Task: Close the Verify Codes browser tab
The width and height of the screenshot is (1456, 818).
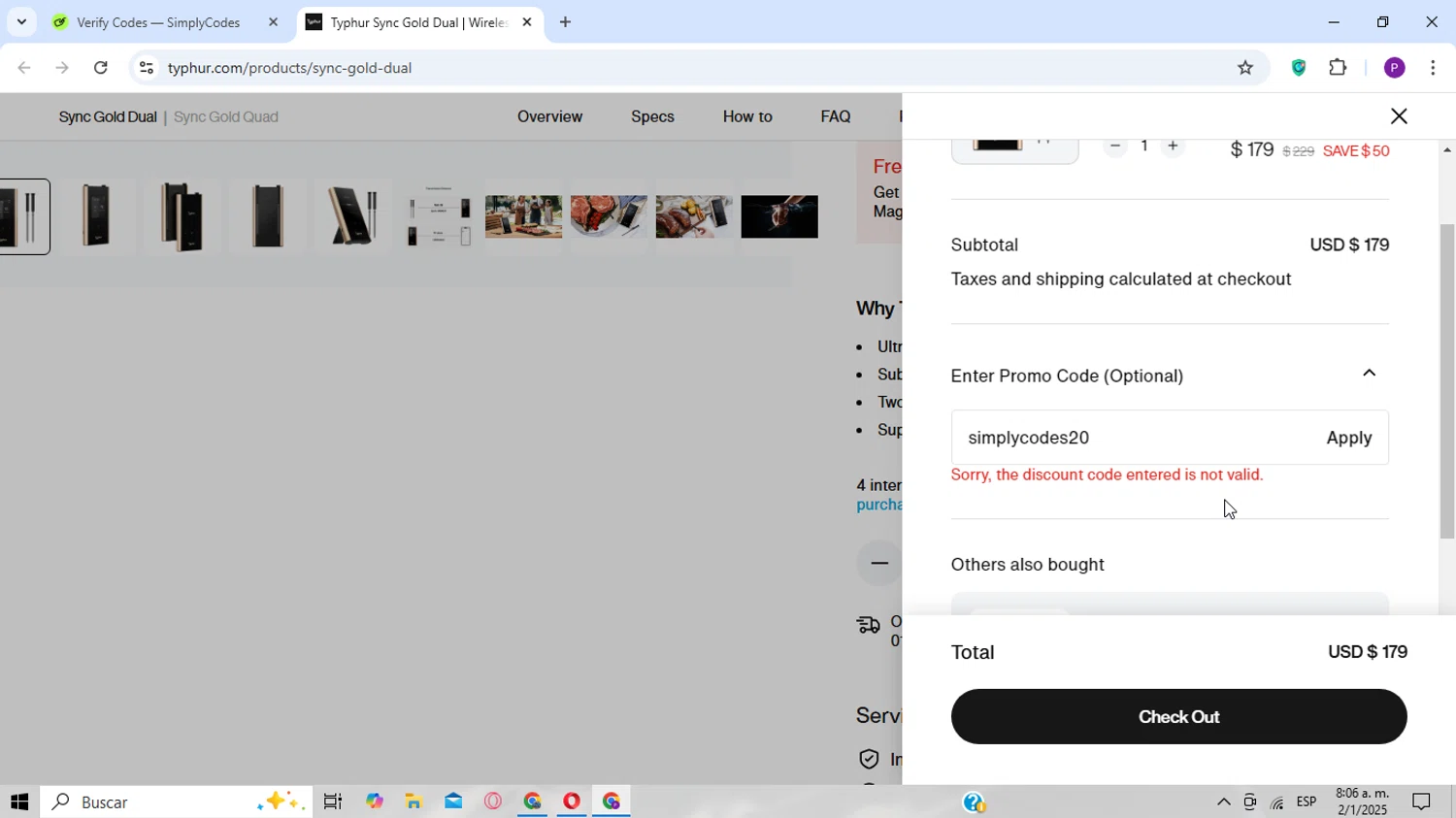Action: click(x=273, y=22)
